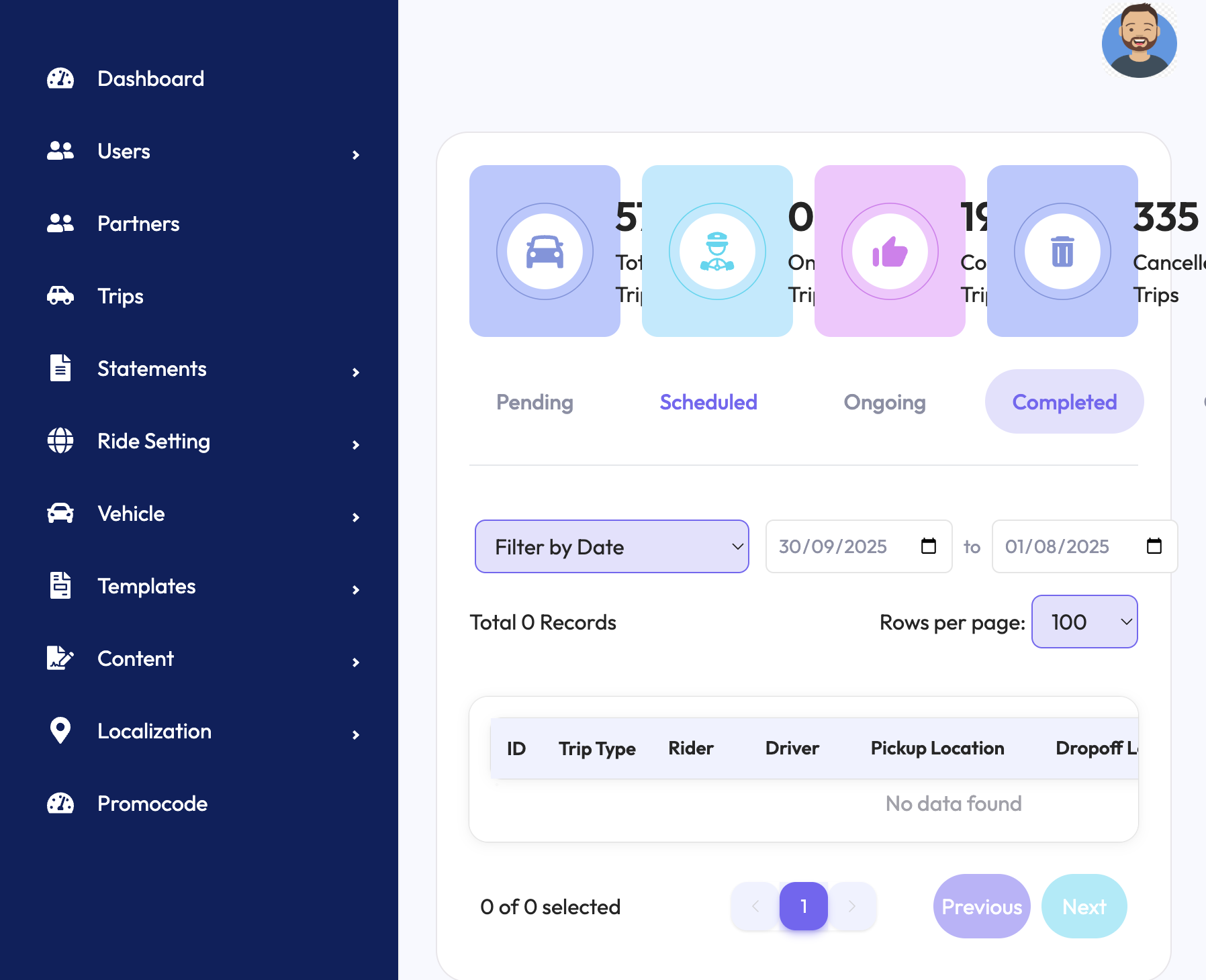The image size is (1206, 980).
Task: Click the Localization map pin icon
Action: [x=60, y=730]
